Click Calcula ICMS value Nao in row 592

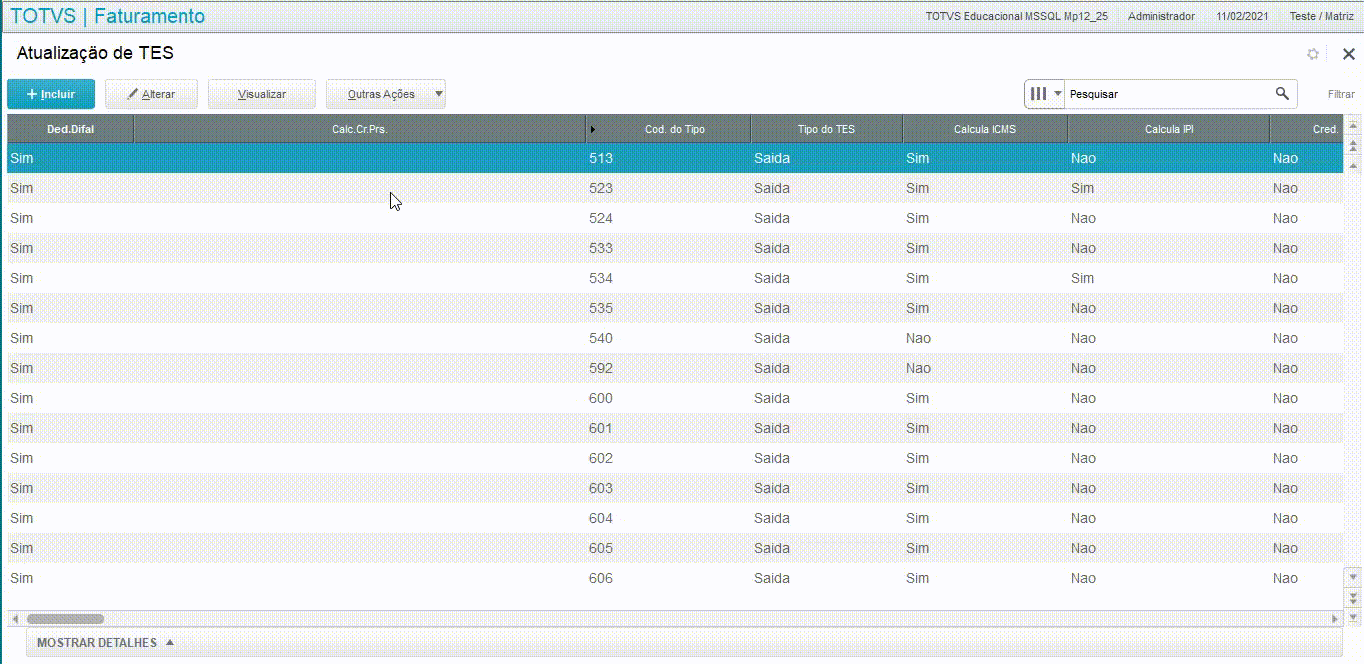[x=918, y=368]
